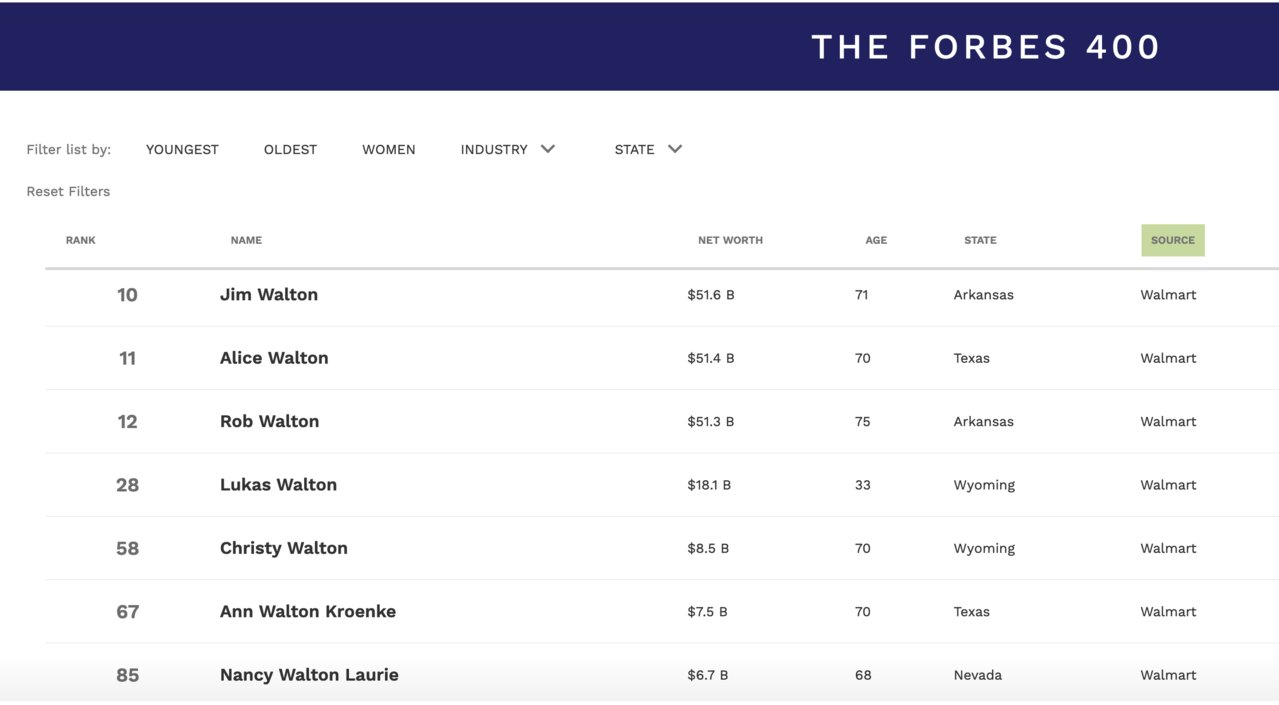Open Christy Walton's entry
The image size is (1279, 705).
284,548
